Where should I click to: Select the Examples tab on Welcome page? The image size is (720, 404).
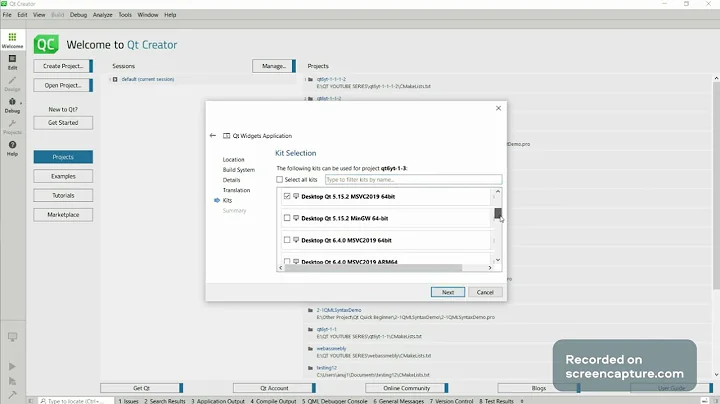point(63,176)
